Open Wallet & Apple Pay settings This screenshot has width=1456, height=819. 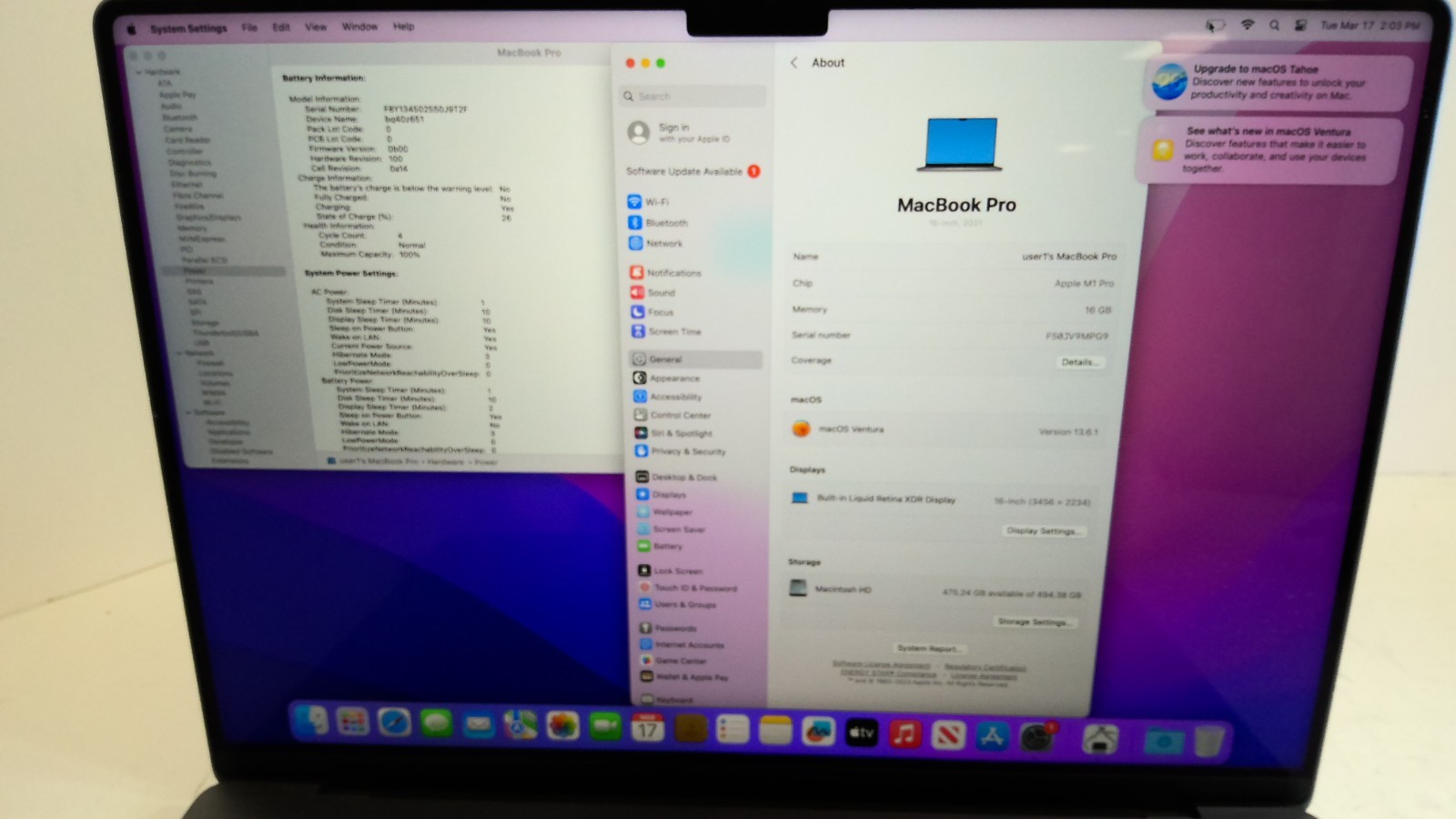[684, 677]
